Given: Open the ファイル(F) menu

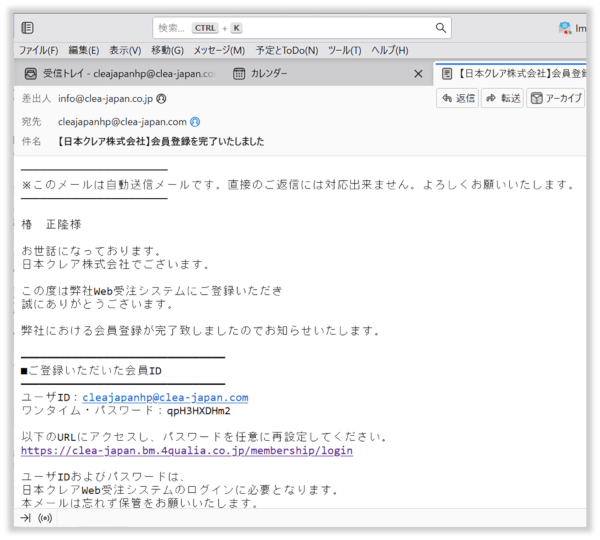Looking at the screenshot, I should (39, 51).
